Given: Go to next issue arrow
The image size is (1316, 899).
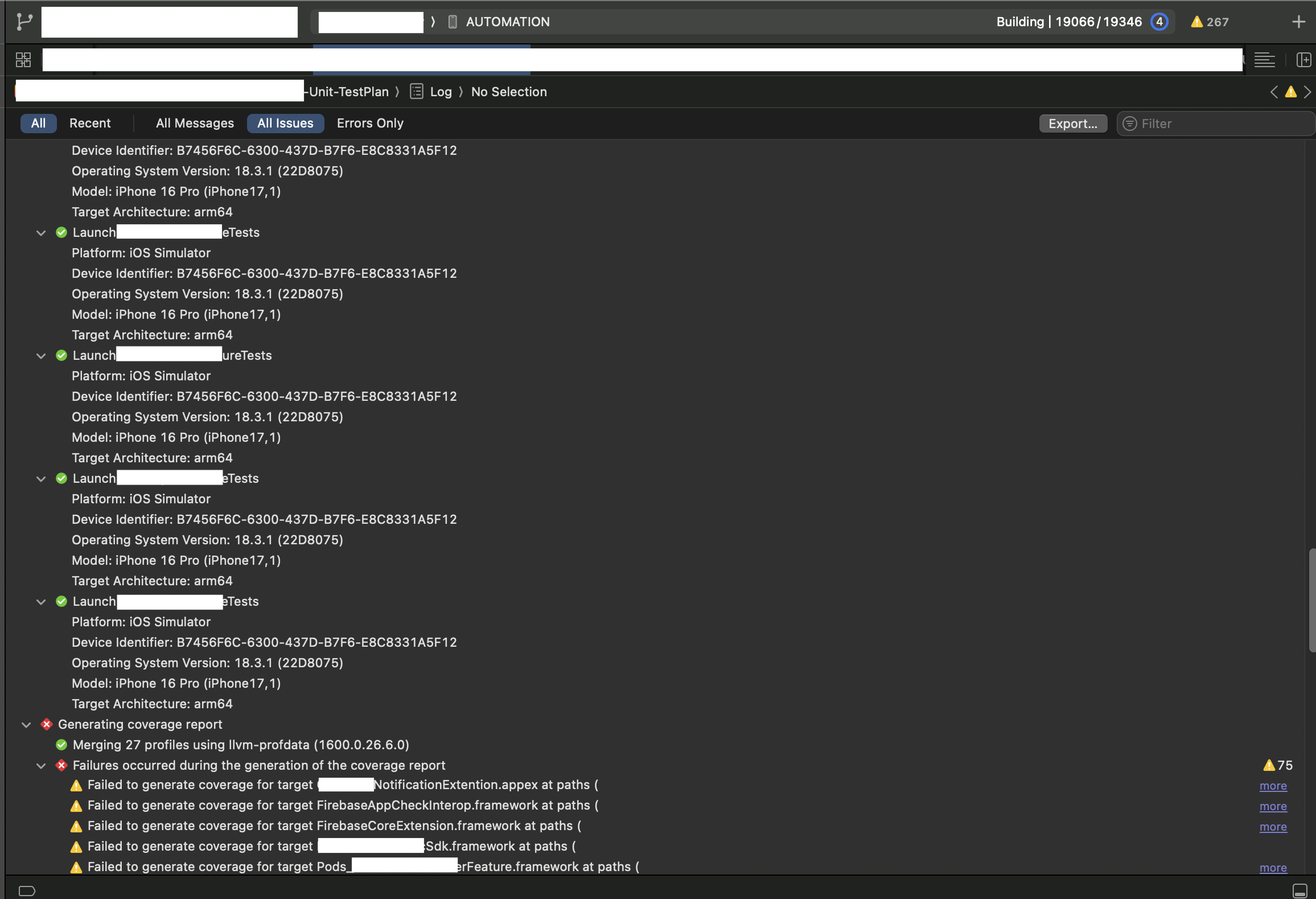Looking at the screenshot, I should tap(1307, 92).
